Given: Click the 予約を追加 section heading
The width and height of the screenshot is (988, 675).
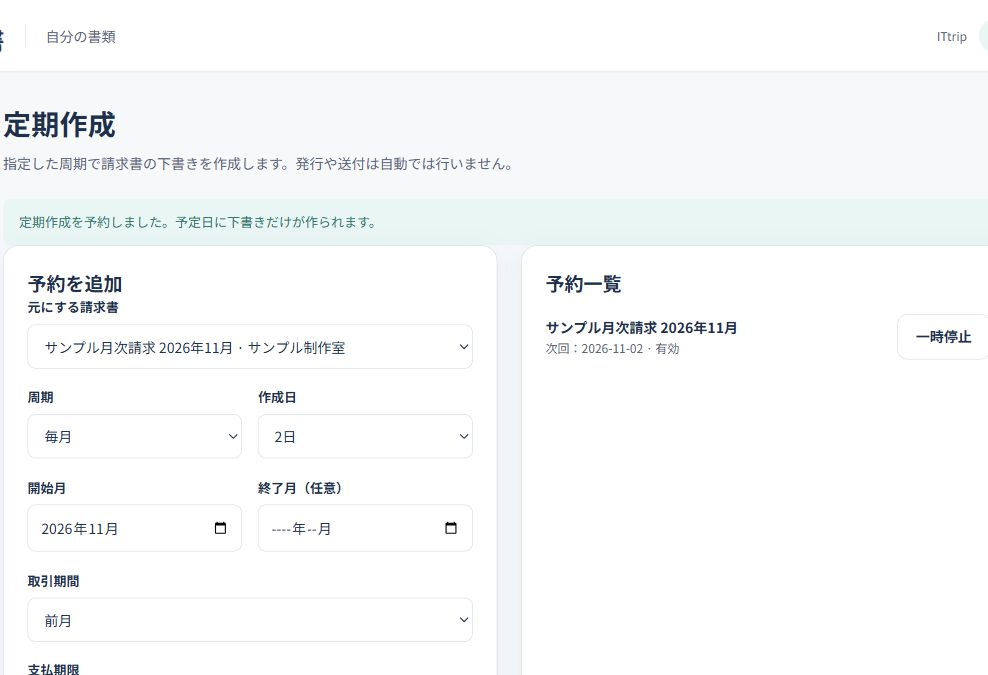Looking at the screenshot, I should point(75,284).
